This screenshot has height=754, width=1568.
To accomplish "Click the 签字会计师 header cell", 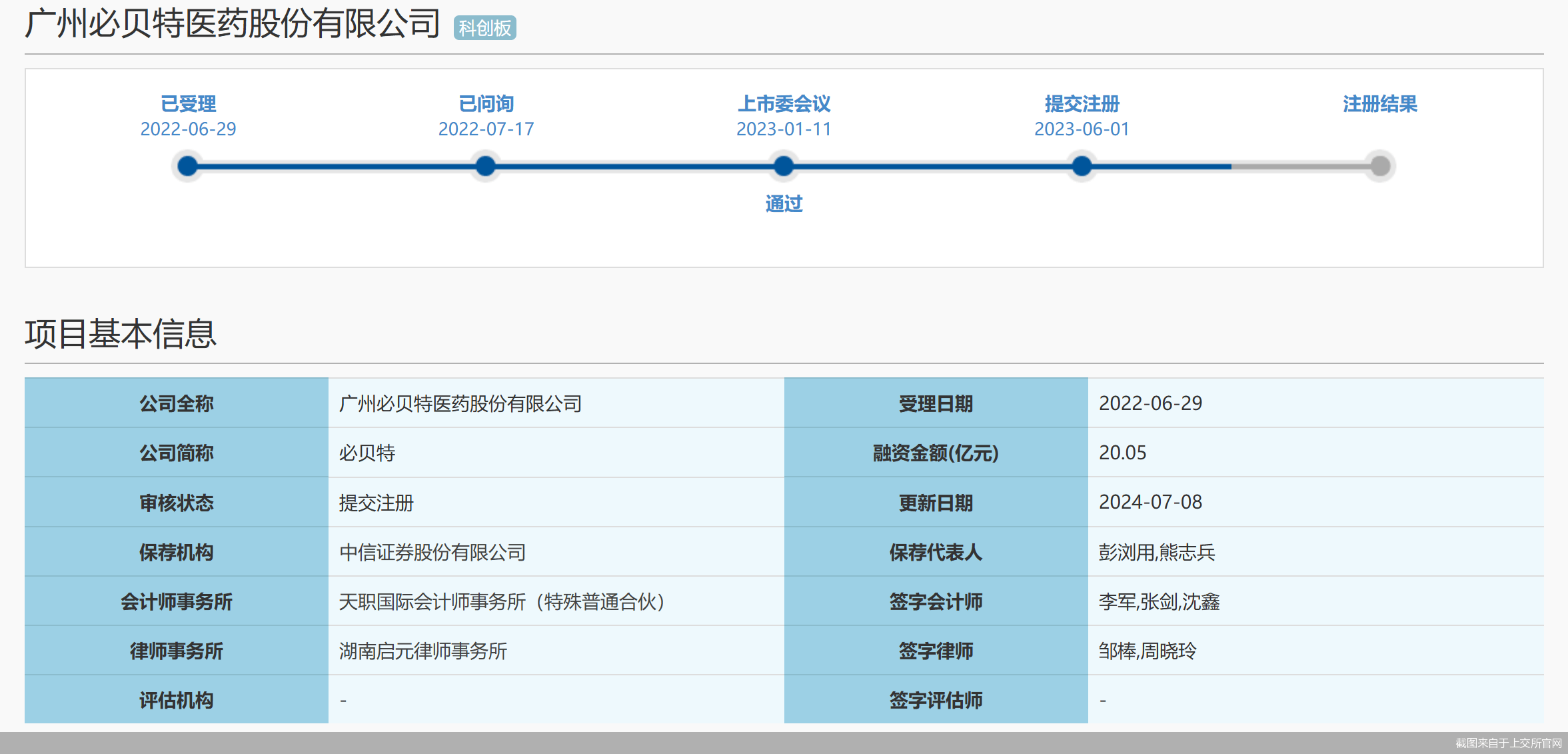I will [936, 601].
